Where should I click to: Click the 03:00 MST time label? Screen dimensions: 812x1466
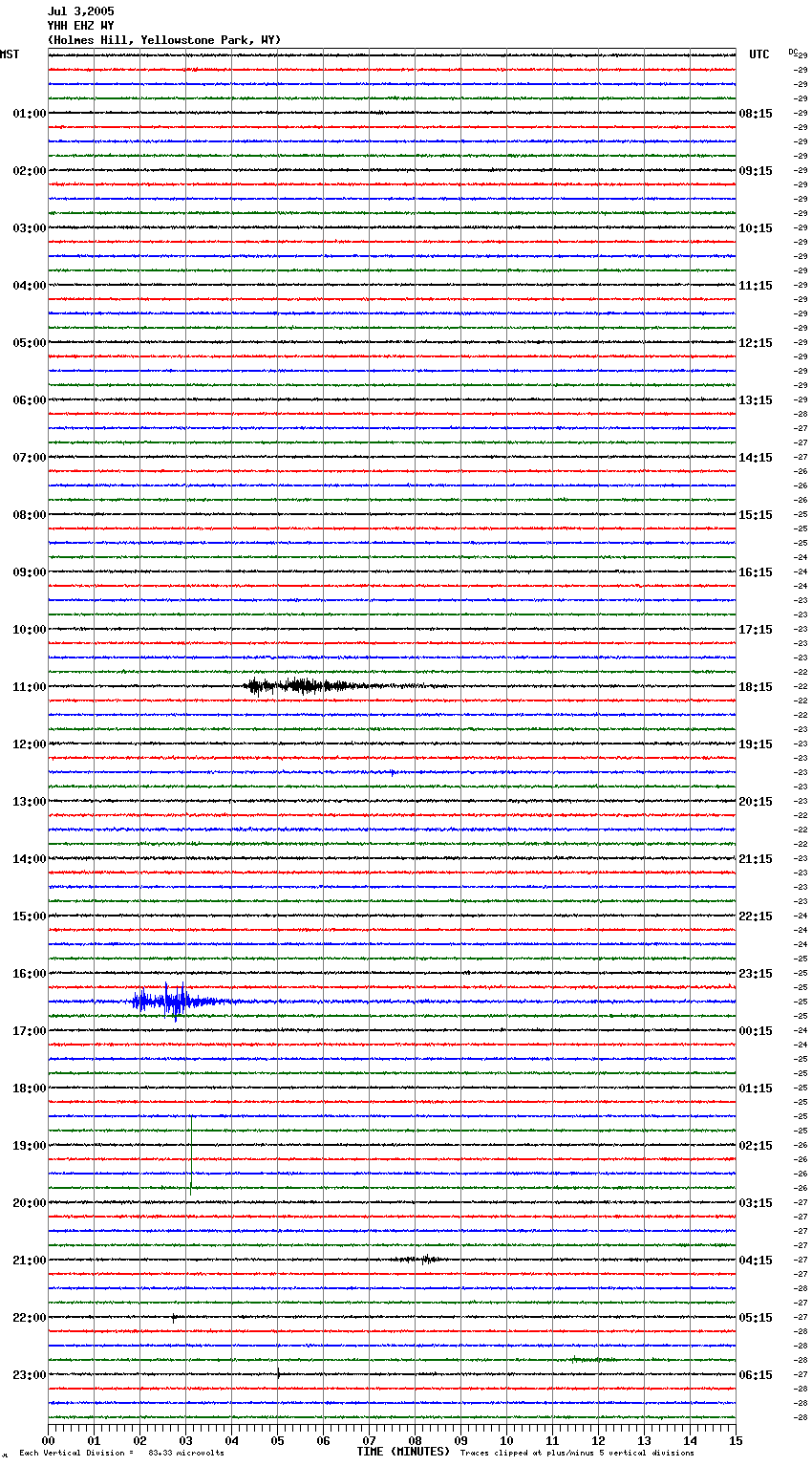coord(30,228)
